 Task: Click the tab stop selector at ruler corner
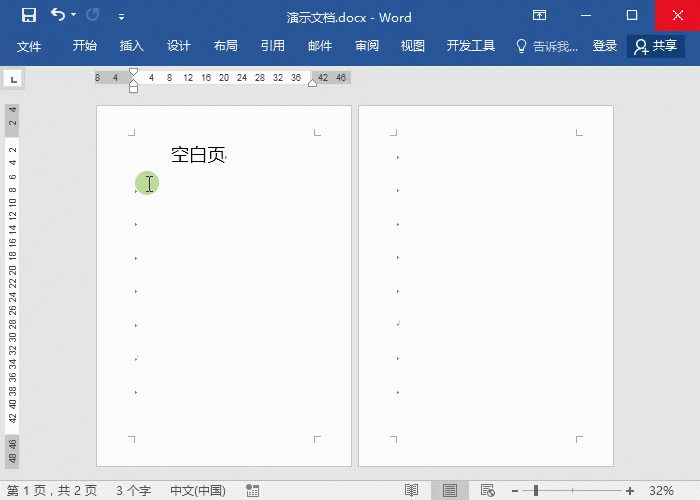click(x=13, y=79)
